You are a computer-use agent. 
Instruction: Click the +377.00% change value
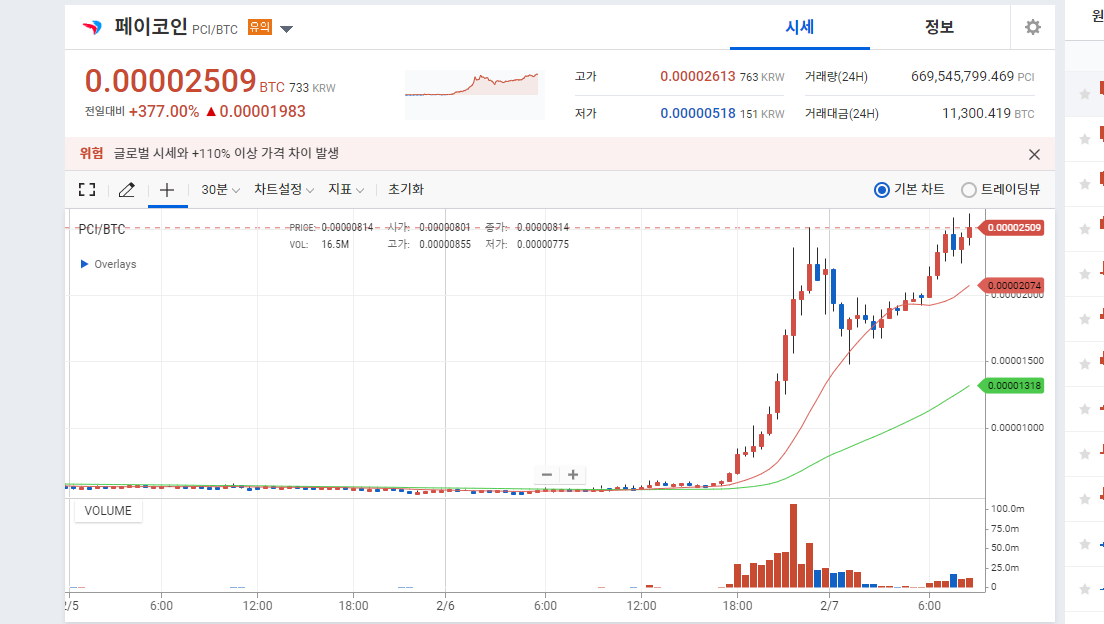click(x=164, y=111)
